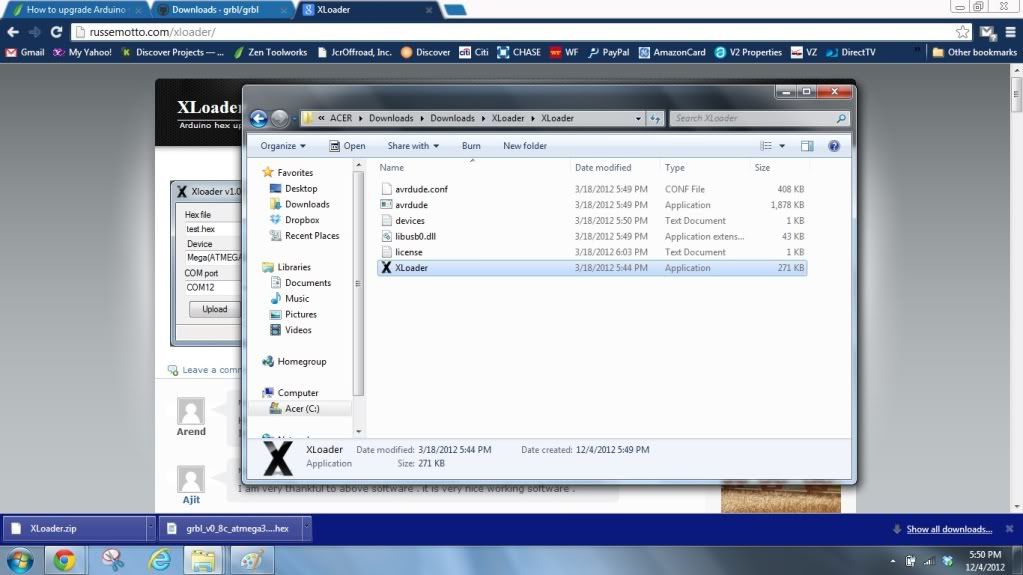Select the libusb0.dll file
1023x575 pixels.
tap(592, 236)
